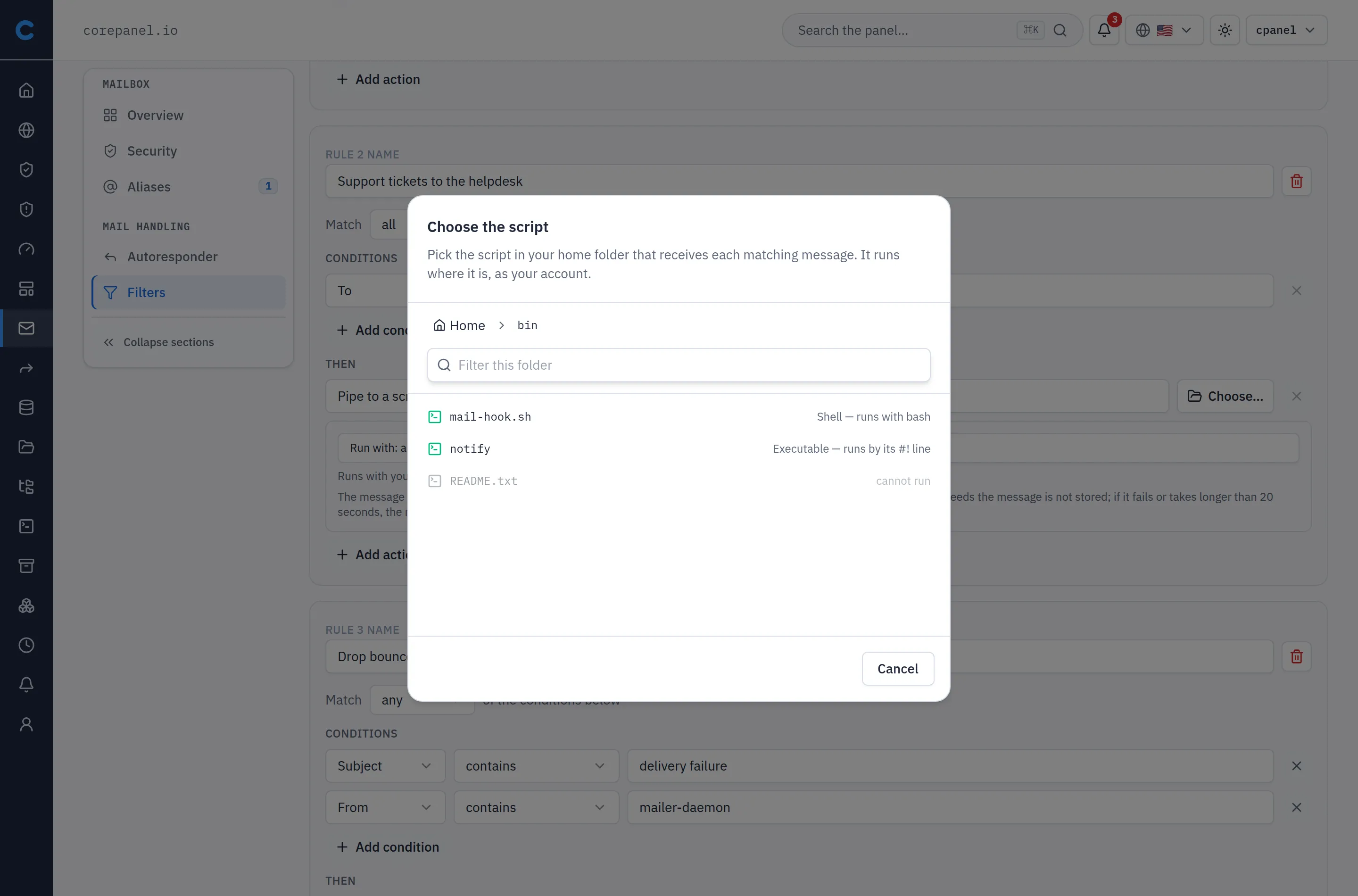The image size is (1358, 896).
Task: Open the From field dropdown
Action: coord(385,807)
